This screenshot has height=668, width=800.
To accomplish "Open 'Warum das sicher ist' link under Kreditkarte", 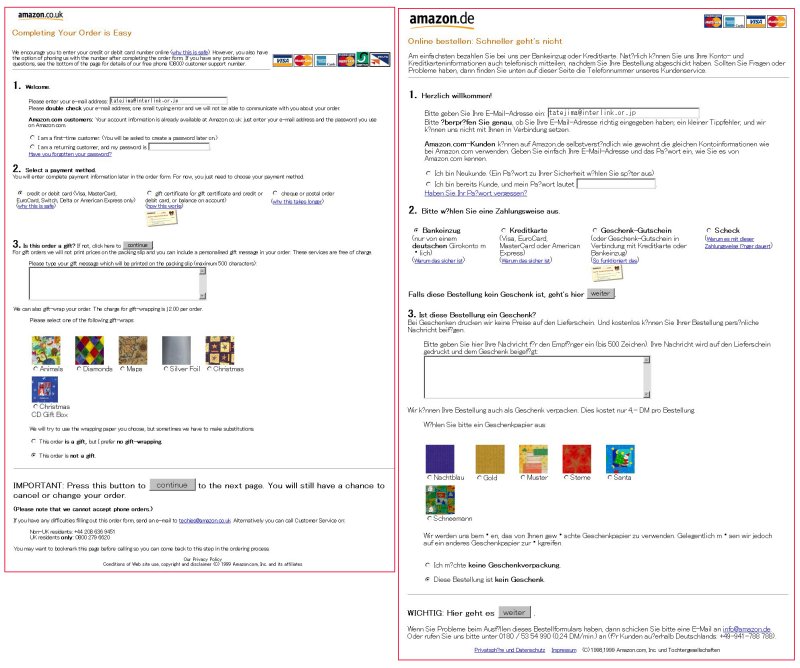I will (525, 260).
